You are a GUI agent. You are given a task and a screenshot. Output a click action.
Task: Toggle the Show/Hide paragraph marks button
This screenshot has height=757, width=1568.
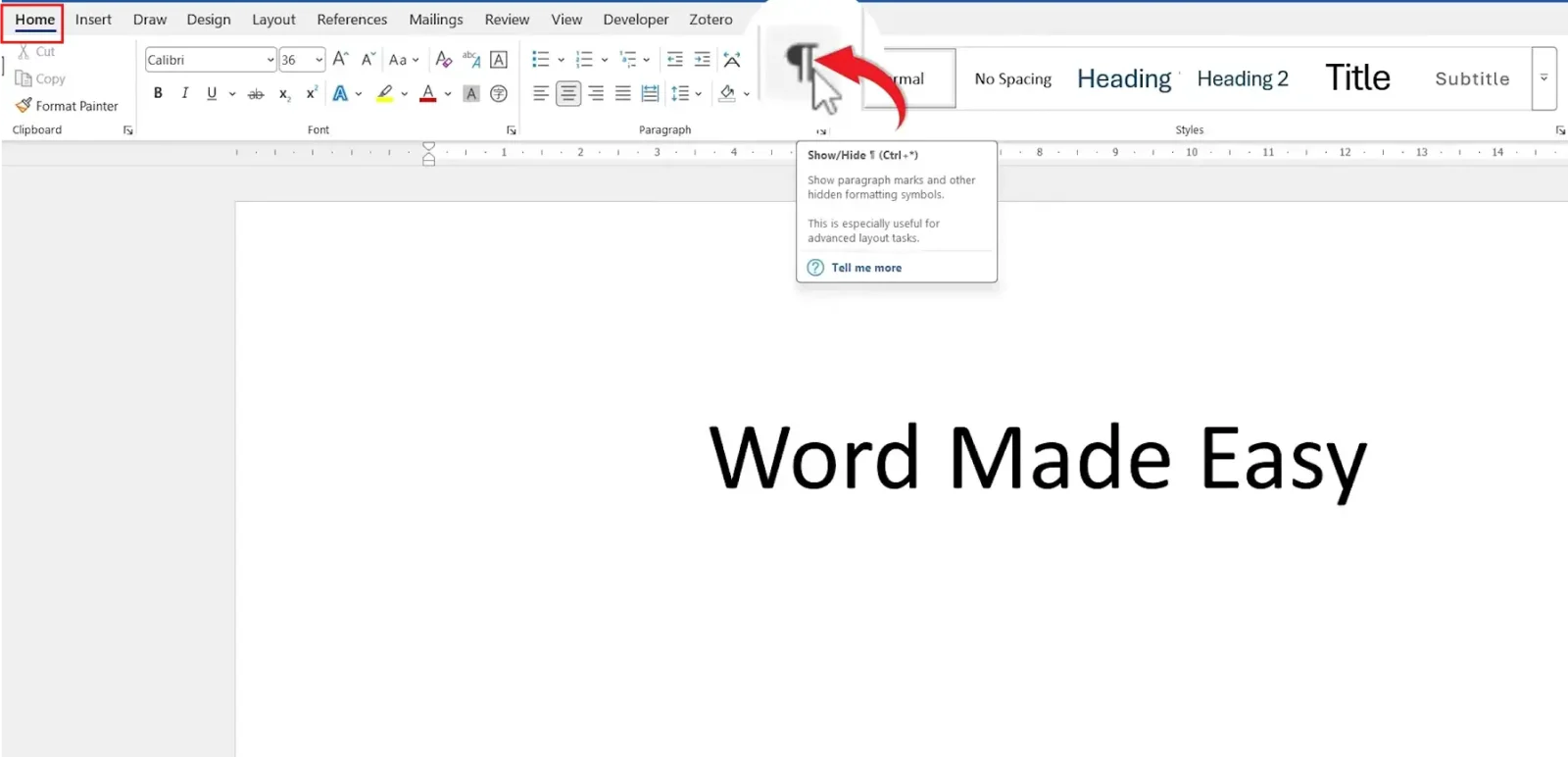point(802,64)
